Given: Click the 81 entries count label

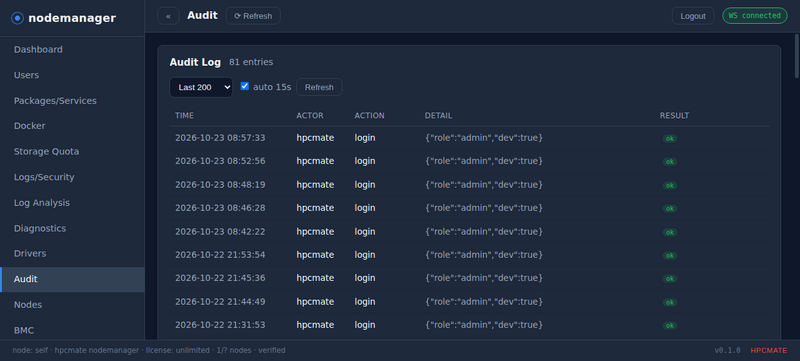Looking at the screenshot, I should pyautogui.click(x=251, y=62).
